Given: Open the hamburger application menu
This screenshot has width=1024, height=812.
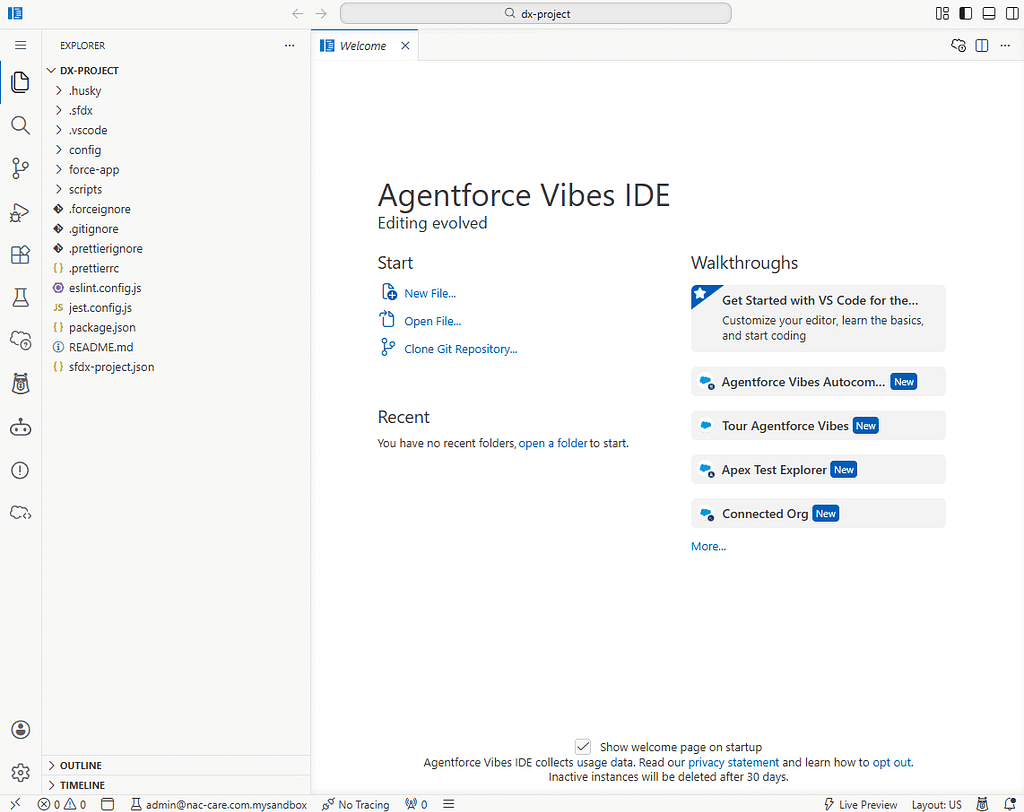Looking at the screenshot, I should tap(20, 45).
